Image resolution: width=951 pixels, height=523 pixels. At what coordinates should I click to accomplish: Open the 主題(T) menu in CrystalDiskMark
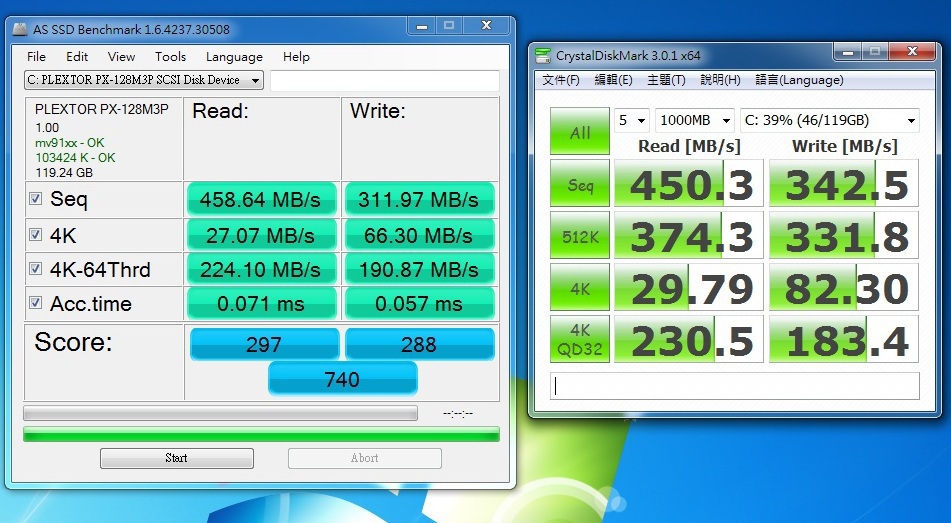pos(666,80)
